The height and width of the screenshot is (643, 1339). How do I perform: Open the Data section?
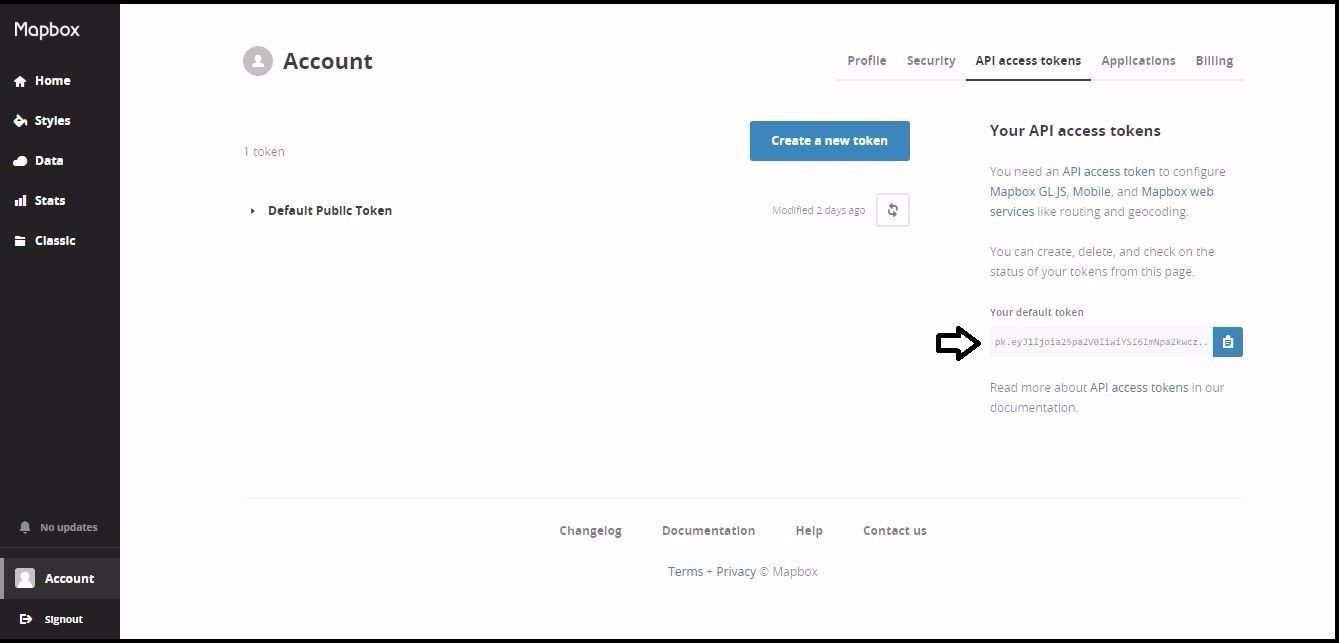[x=49, y=161]
